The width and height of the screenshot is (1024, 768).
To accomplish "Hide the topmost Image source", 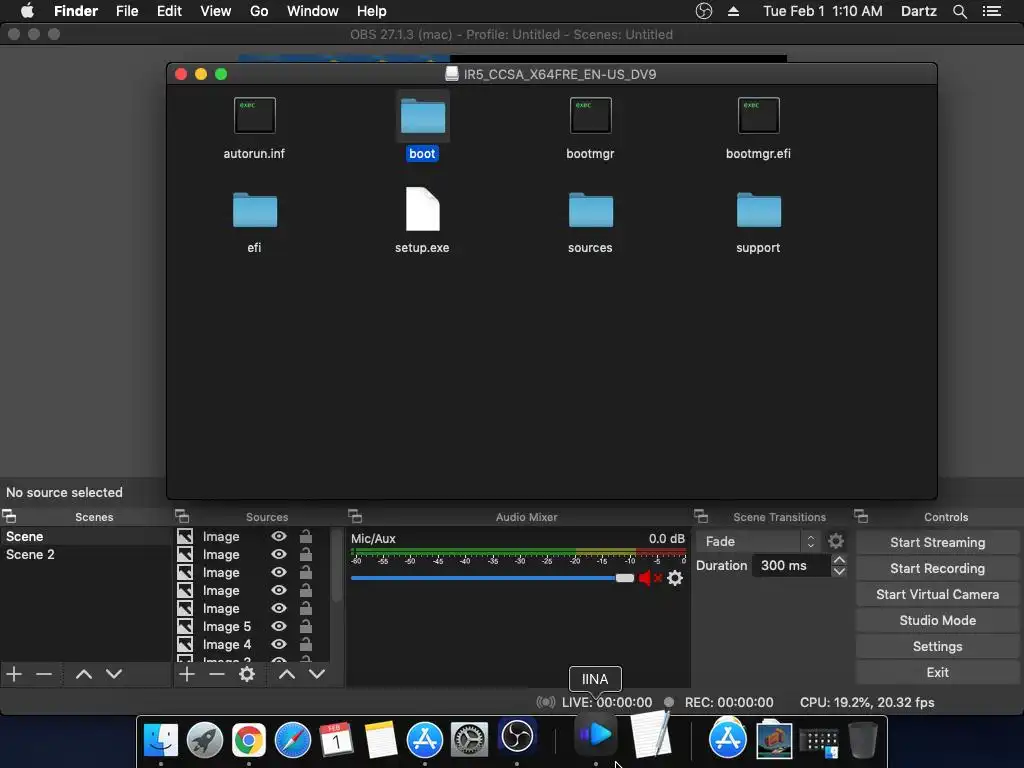I will point(279,536).
